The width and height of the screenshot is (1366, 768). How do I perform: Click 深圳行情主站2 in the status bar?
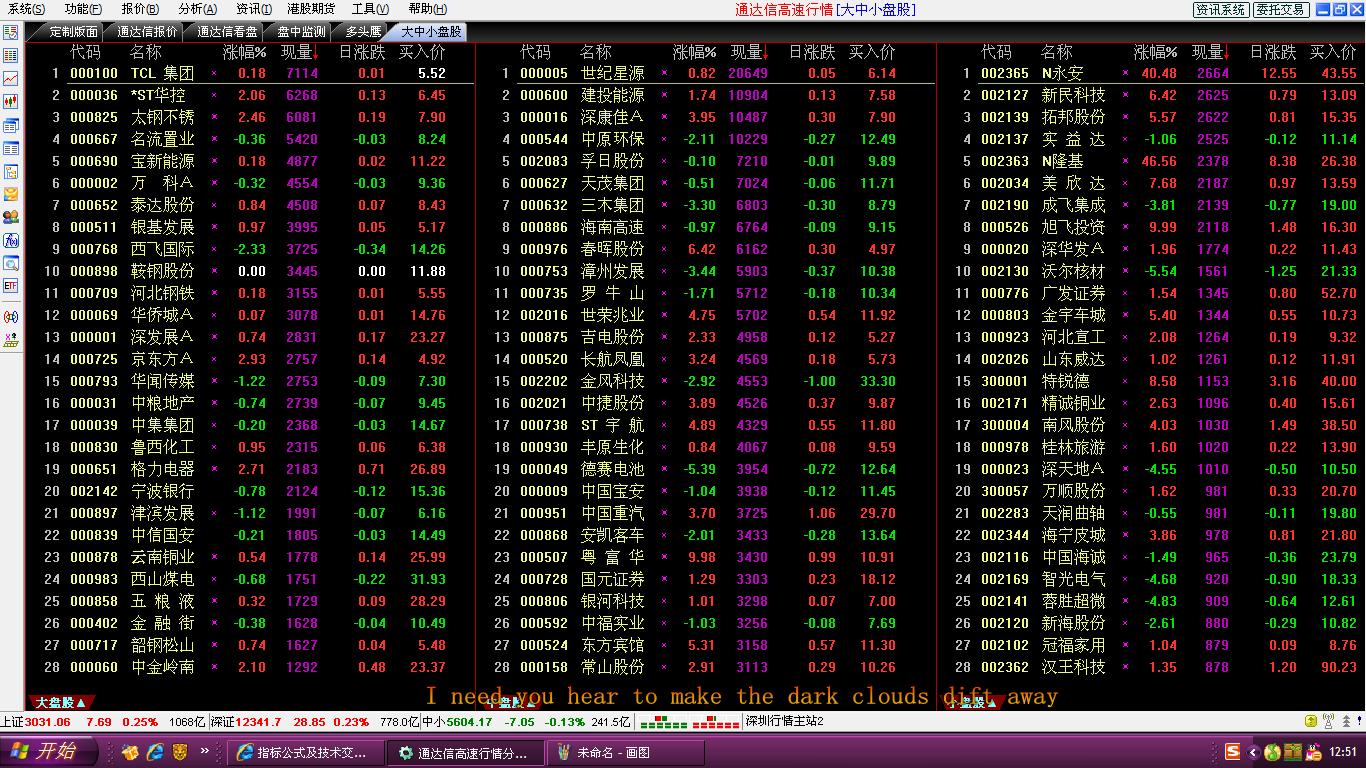click(x=785, y=721)
